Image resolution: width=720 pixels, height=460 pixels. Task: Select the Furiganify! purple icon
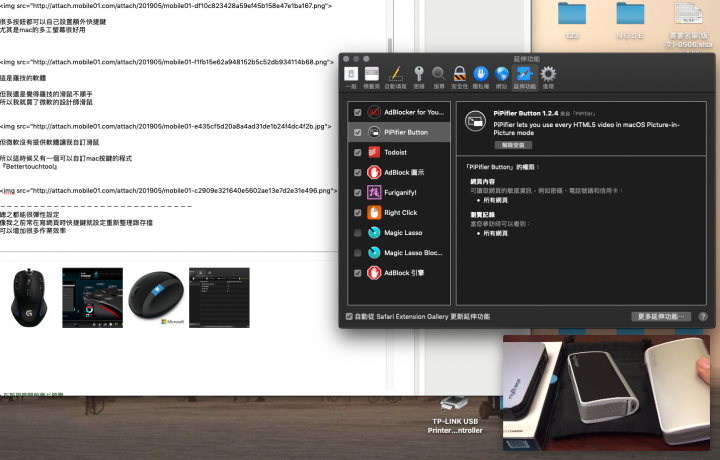(374, 192)
